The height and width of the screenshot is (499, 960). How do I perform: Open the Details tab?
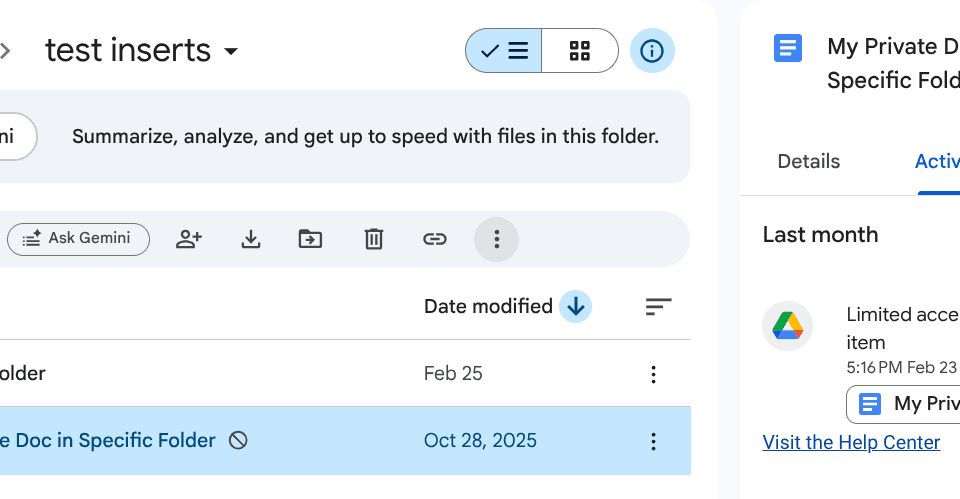click(x=808, y=161)
